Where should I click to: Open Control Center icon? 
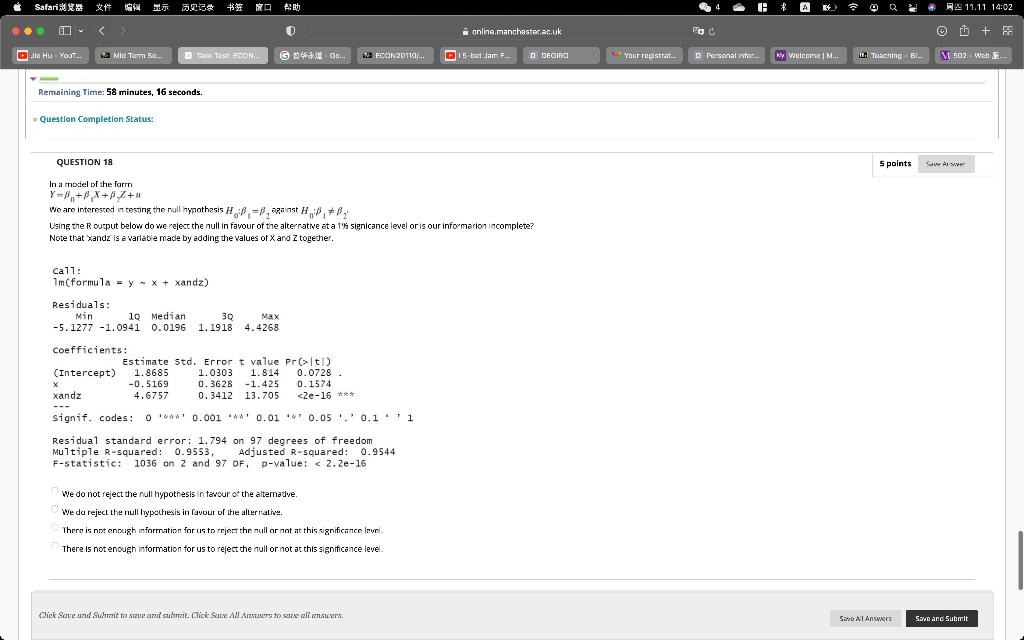point(912,7)
